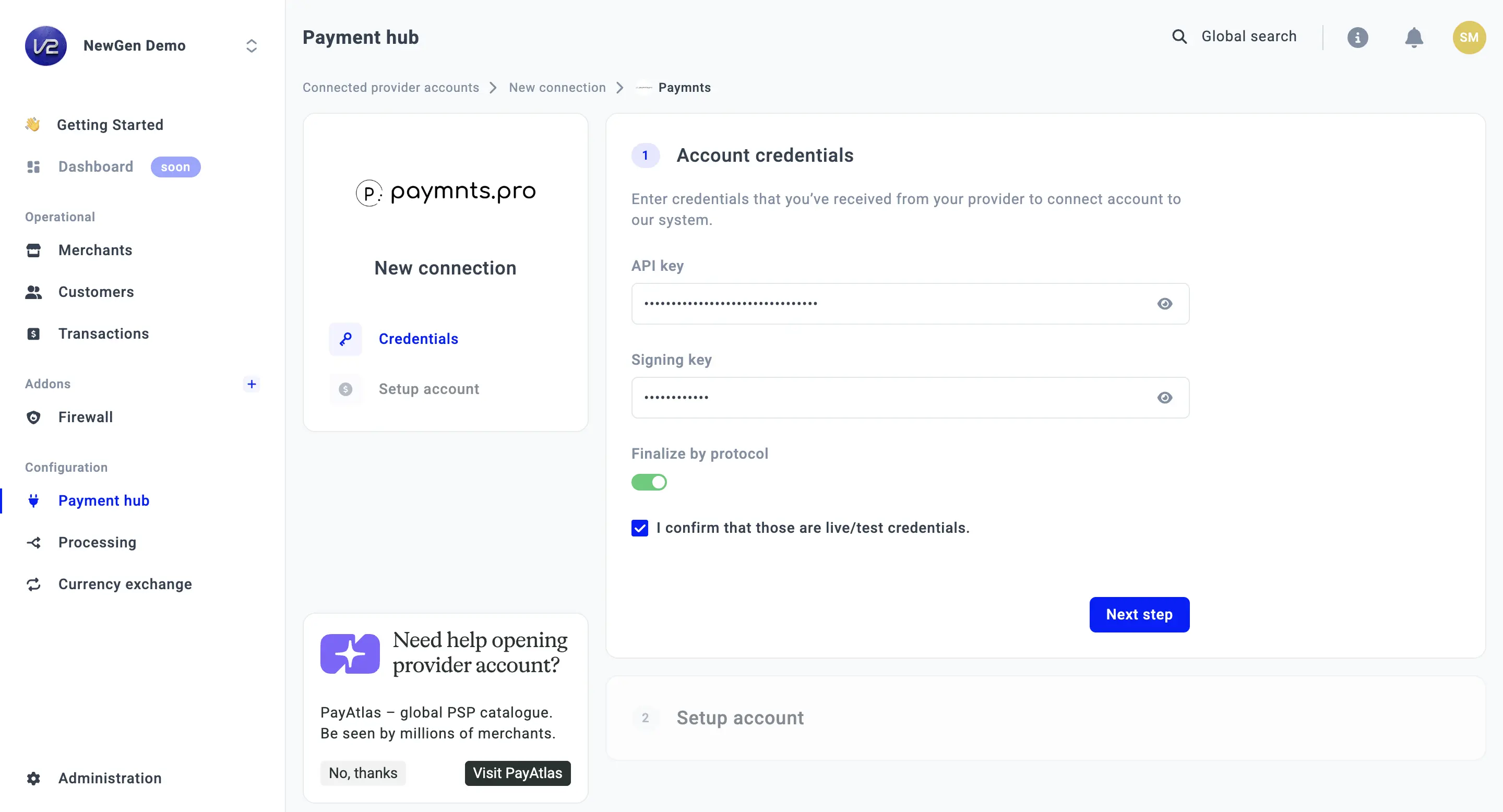Go to New connection breadcrumb

coord(557,88)
